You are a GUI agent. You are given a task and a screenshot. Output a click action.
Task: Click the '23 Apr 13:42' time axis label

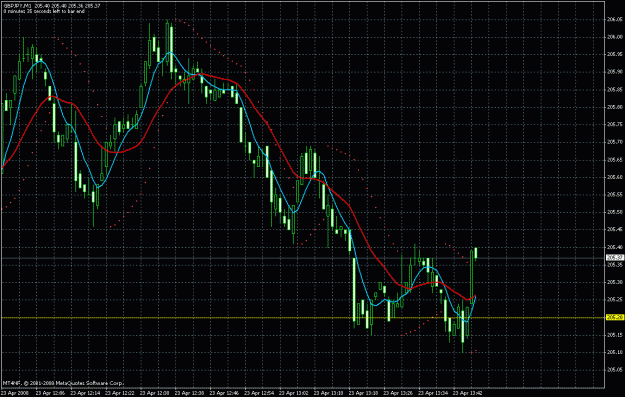click(x=467, y=393)
